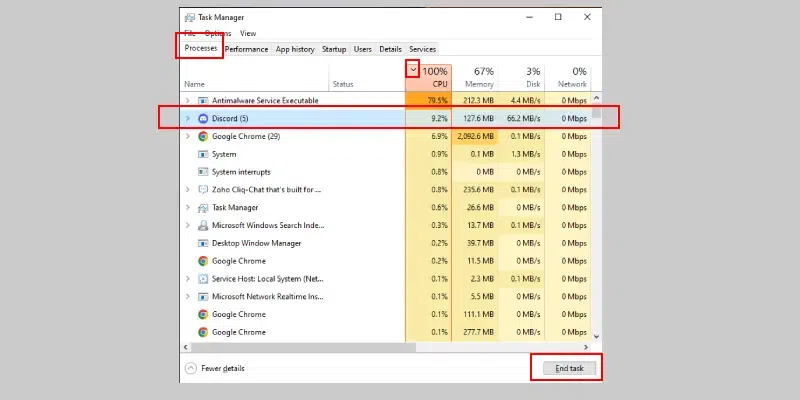The image size is (800, 400).
Task: Collapse view with Fewer details arrow icon
Action: pos(190,368)
